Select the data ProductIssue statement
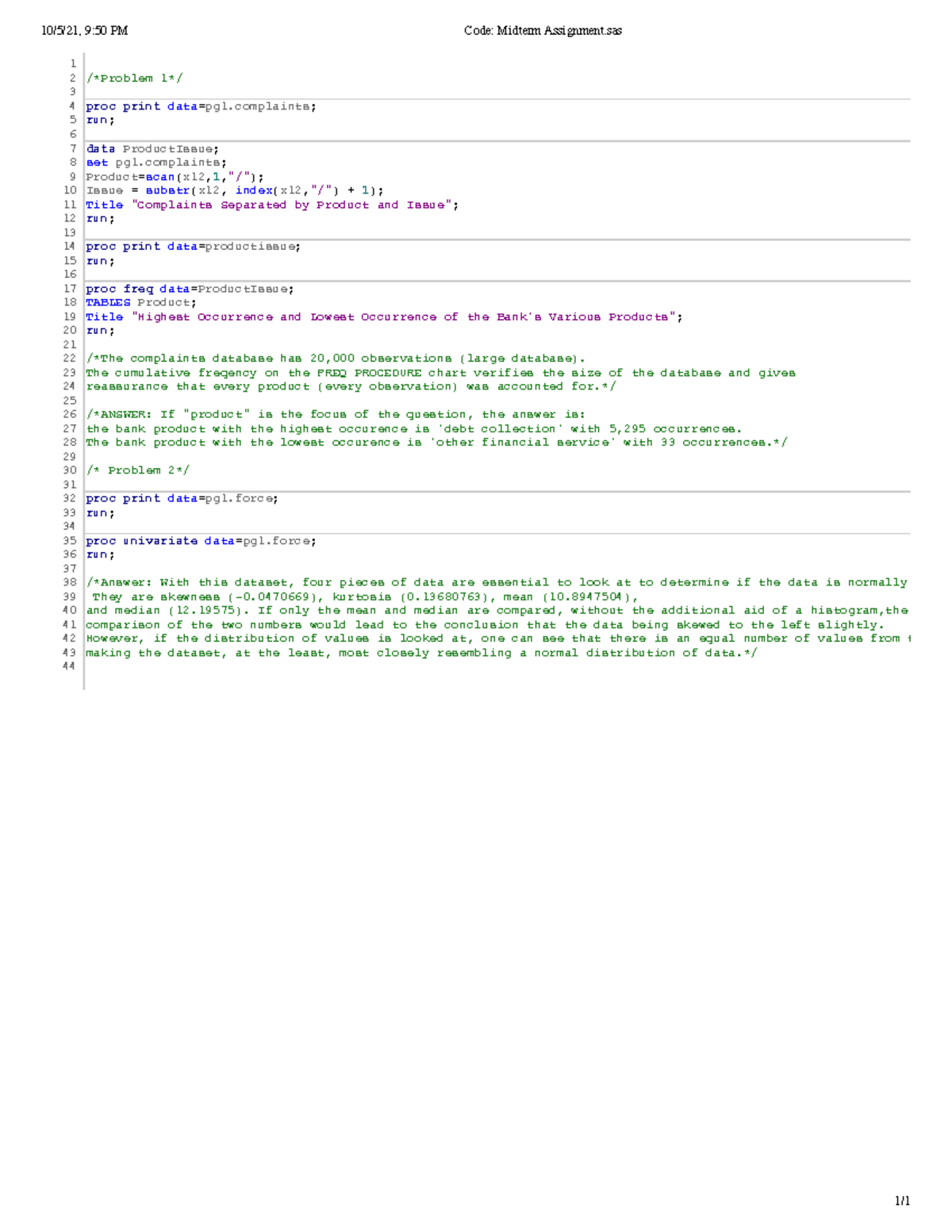This screenshot has height=1232, width=952. click(x=151, y=148)
